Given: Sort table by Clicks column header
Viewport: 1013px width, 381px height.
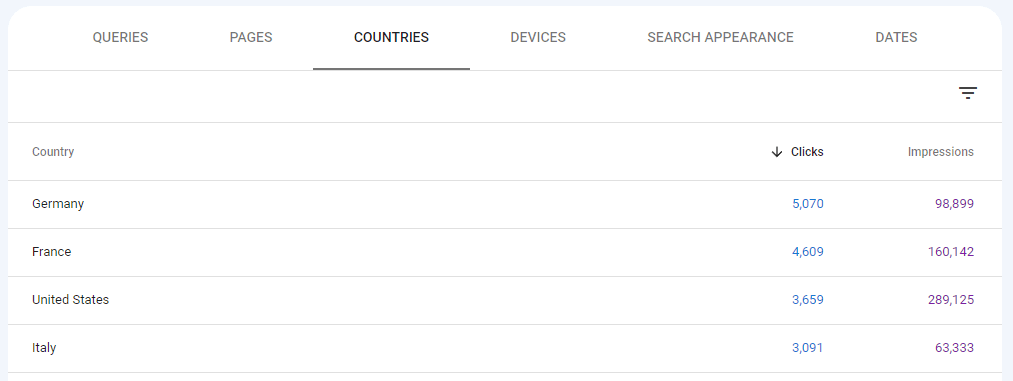Looking at the screenshot, I should (x=807, y=152).
